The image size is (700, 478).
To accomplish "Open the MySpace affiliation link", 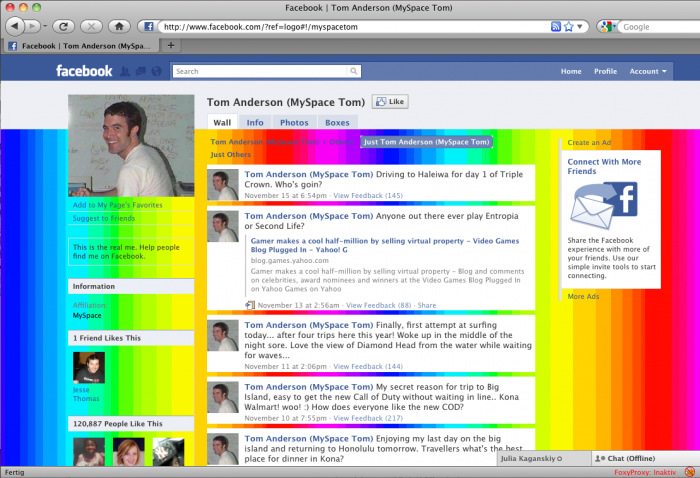I will click(87, 316).
